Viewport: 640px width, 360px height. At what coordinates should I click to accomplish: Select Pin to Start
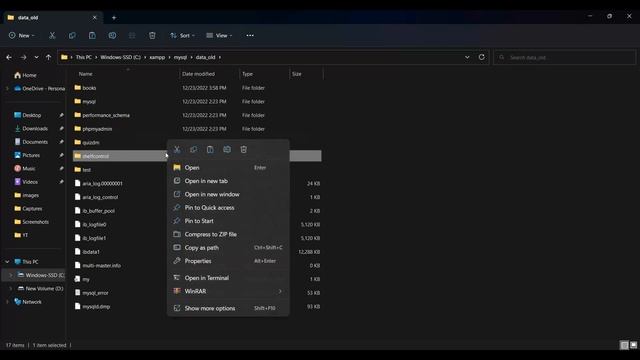point(228,221)
